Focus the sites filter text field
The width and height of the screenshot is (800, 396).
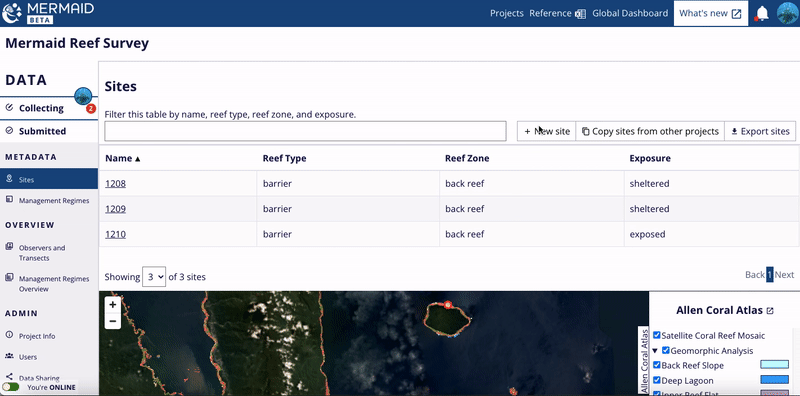coord(305,131)
